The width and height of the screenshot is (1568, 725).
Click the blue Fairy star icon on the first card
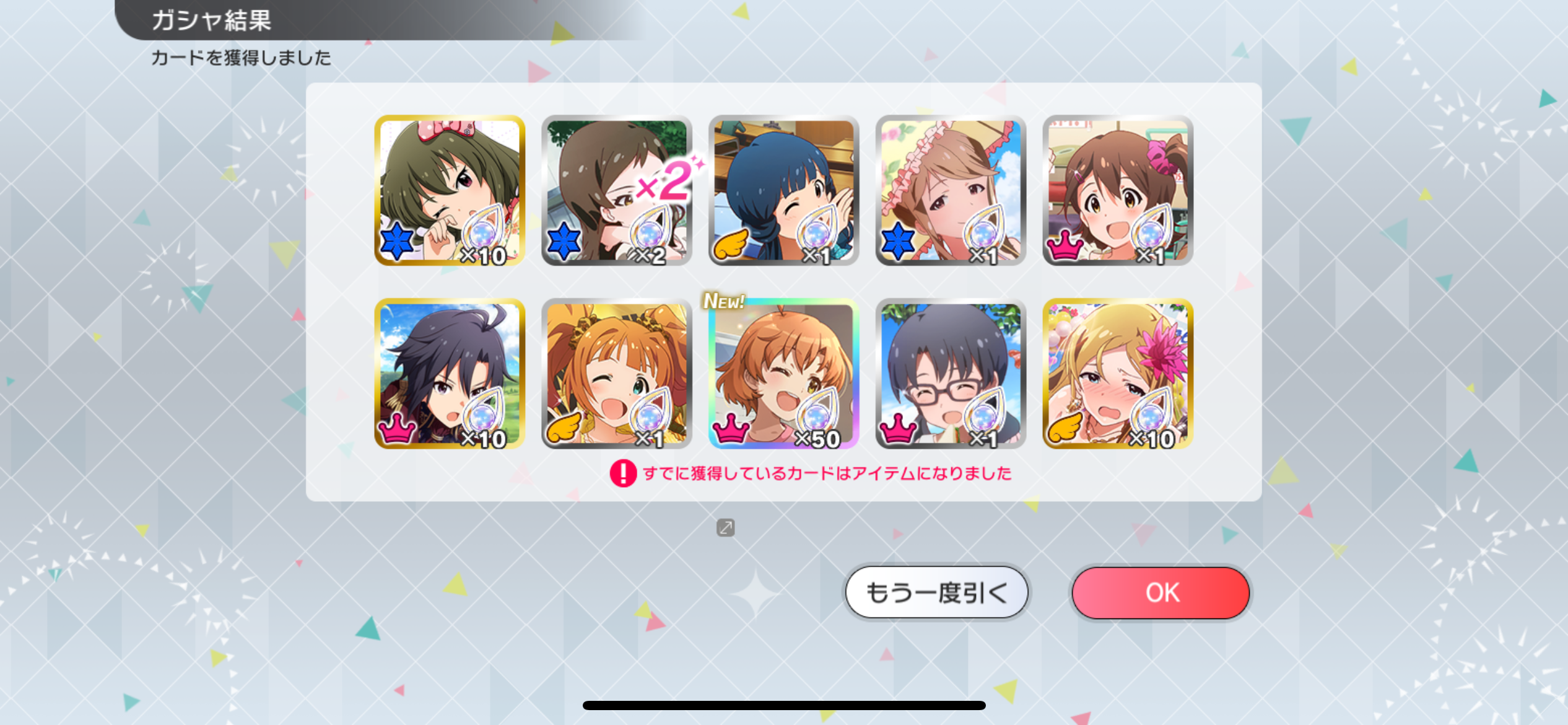[x=397, y=242]
